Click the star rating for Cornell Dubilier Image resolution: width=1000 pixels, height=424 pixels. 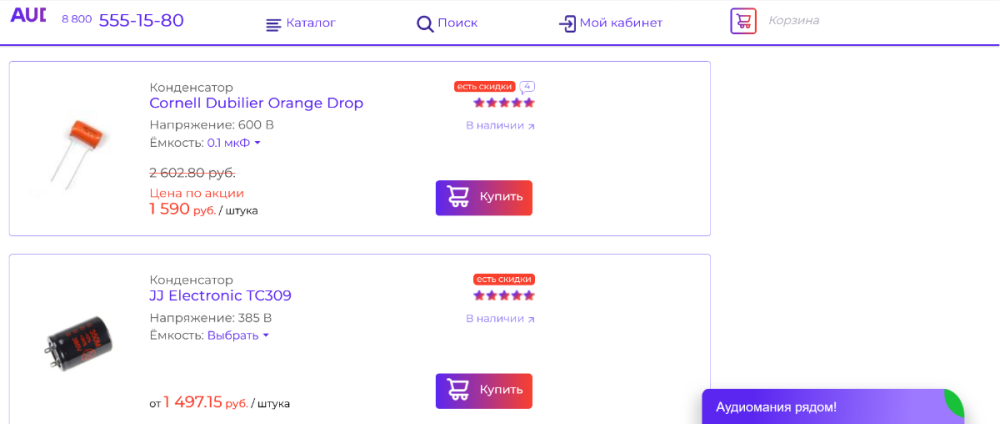(504, 102)
